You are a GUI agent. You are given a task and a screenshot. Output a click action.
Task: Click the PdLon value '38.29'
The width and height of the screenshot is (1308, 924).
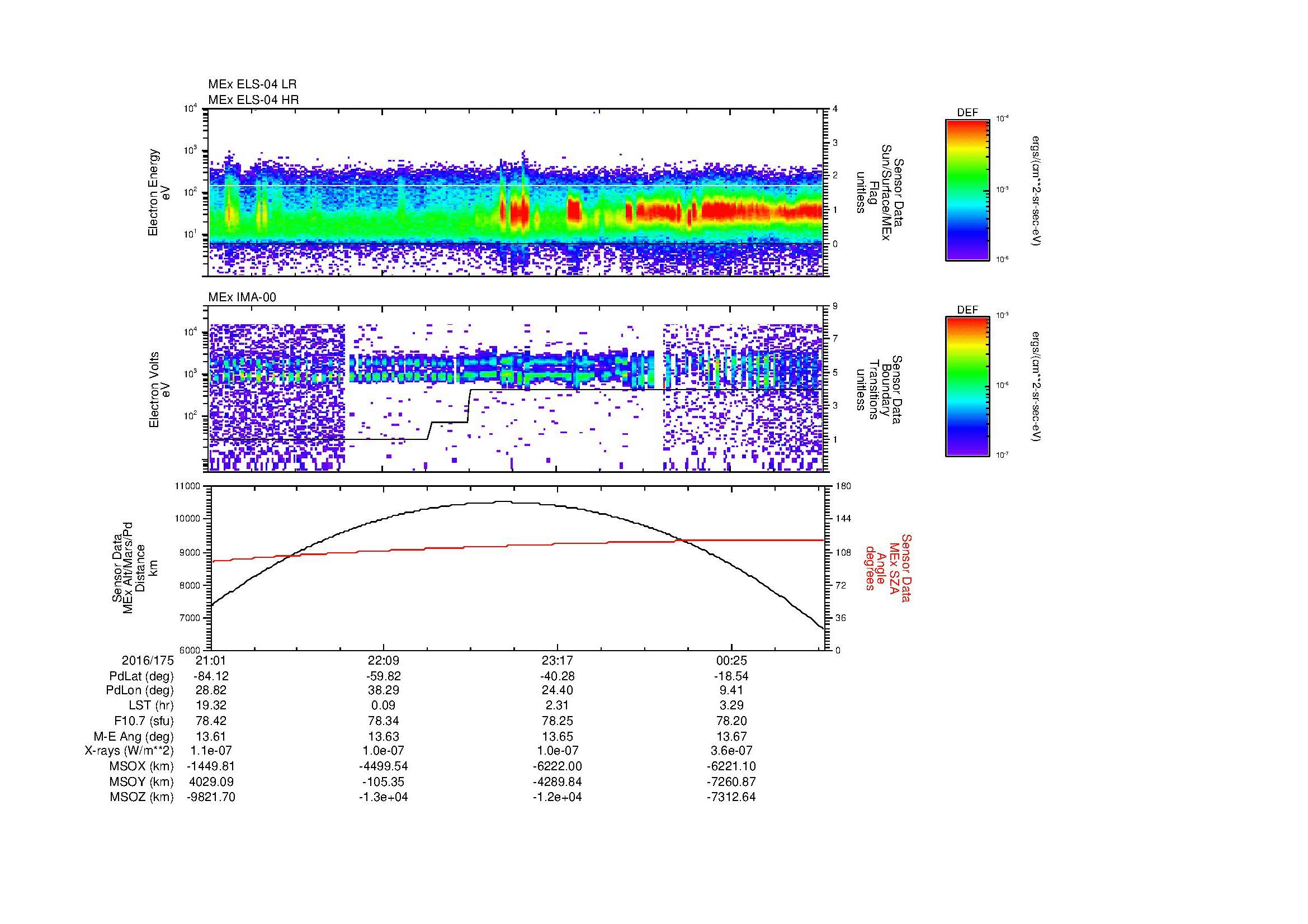tap(384, 690)
